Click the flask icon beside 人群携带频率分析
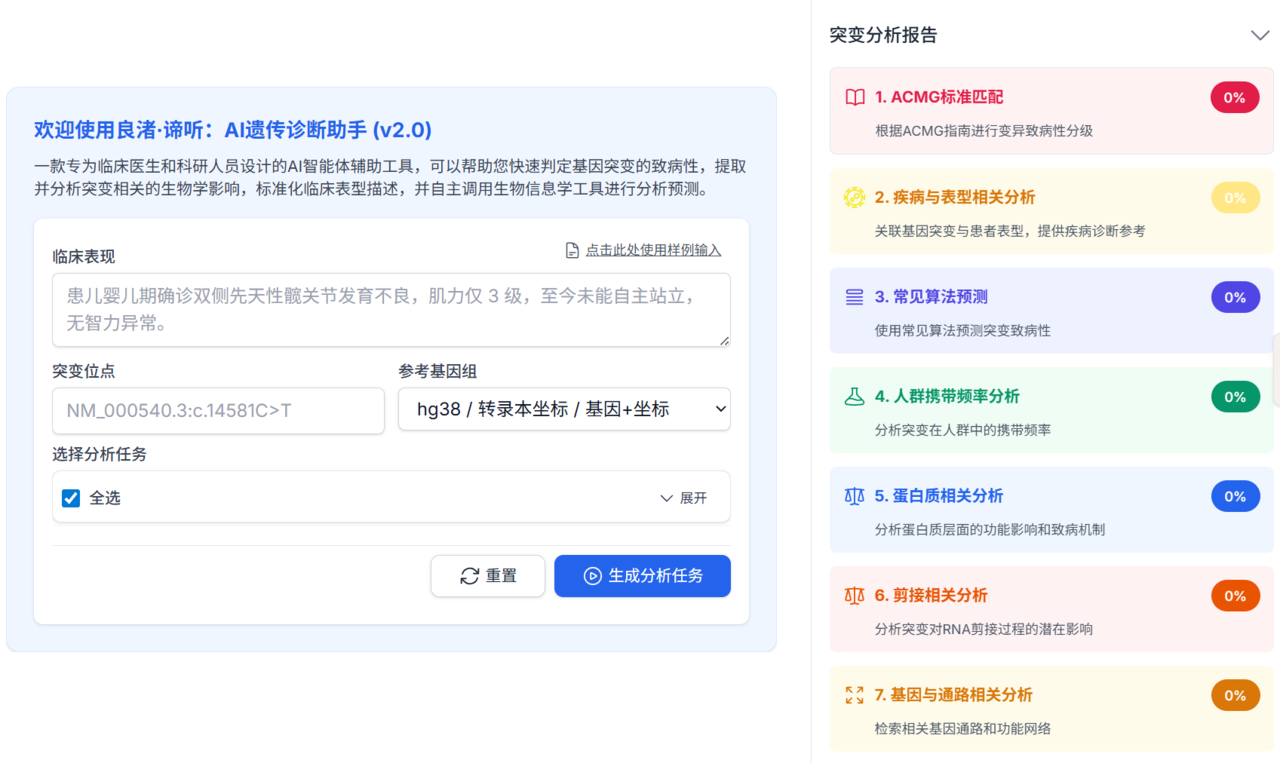The width and height of the screenshot is (1280, 763). point(854,397)
